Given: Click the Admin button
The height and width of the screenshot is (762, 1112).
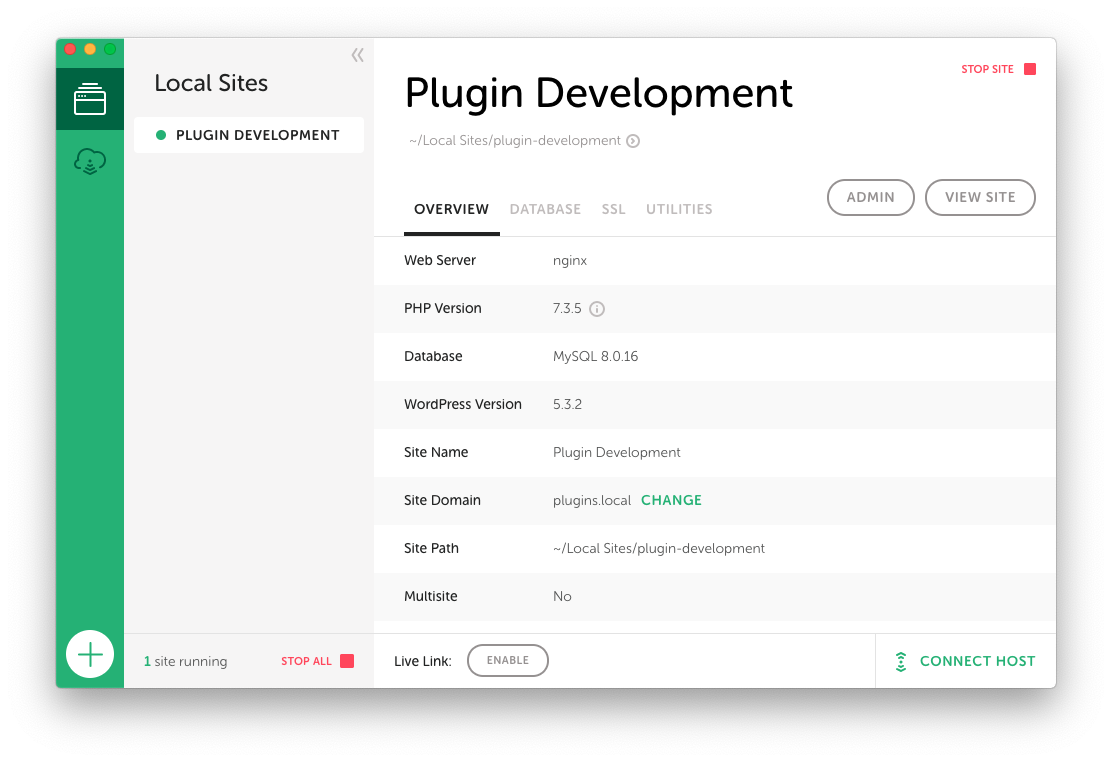Looking at the screenshot, I should pos(870,197).
